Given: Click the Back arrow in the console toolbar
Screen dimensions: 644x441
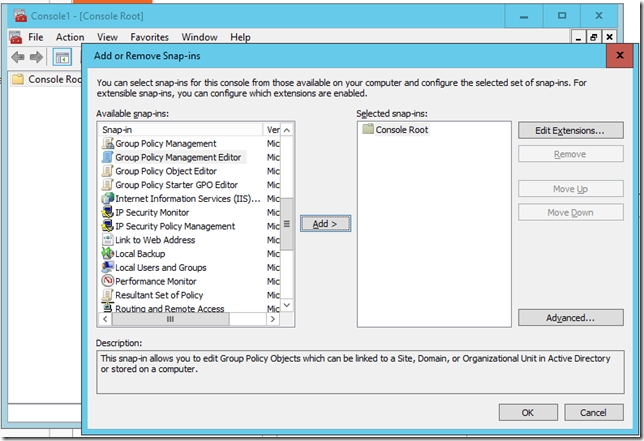Looking at the screenshot, I should click(18, 57).
